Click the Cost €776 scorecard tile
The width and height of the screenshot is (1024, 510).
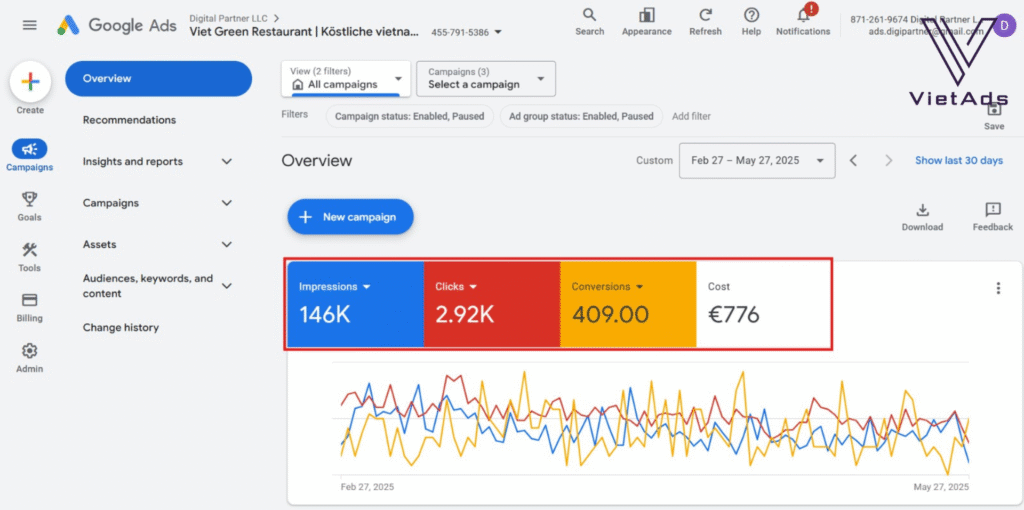(764, 304)
